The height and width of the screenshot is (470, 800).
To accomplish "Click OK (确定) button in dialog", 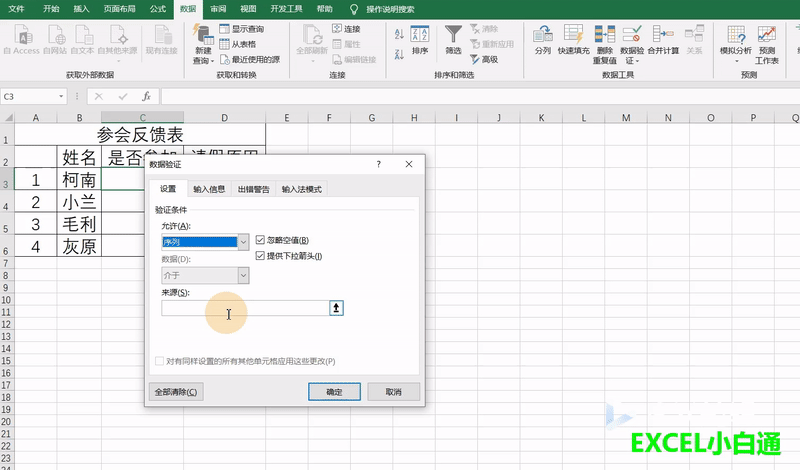I will (334, 392).
